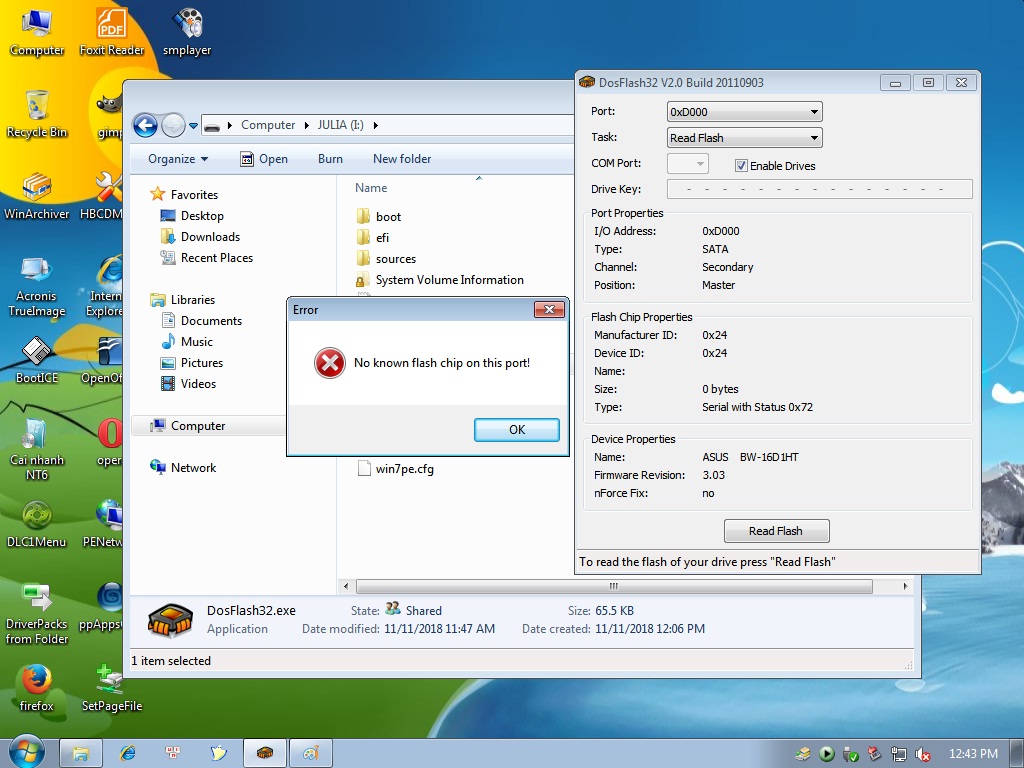Open the Port dropdown showing 0xD000
Screen dimensions: 1024x768
[x=744, y=112]
